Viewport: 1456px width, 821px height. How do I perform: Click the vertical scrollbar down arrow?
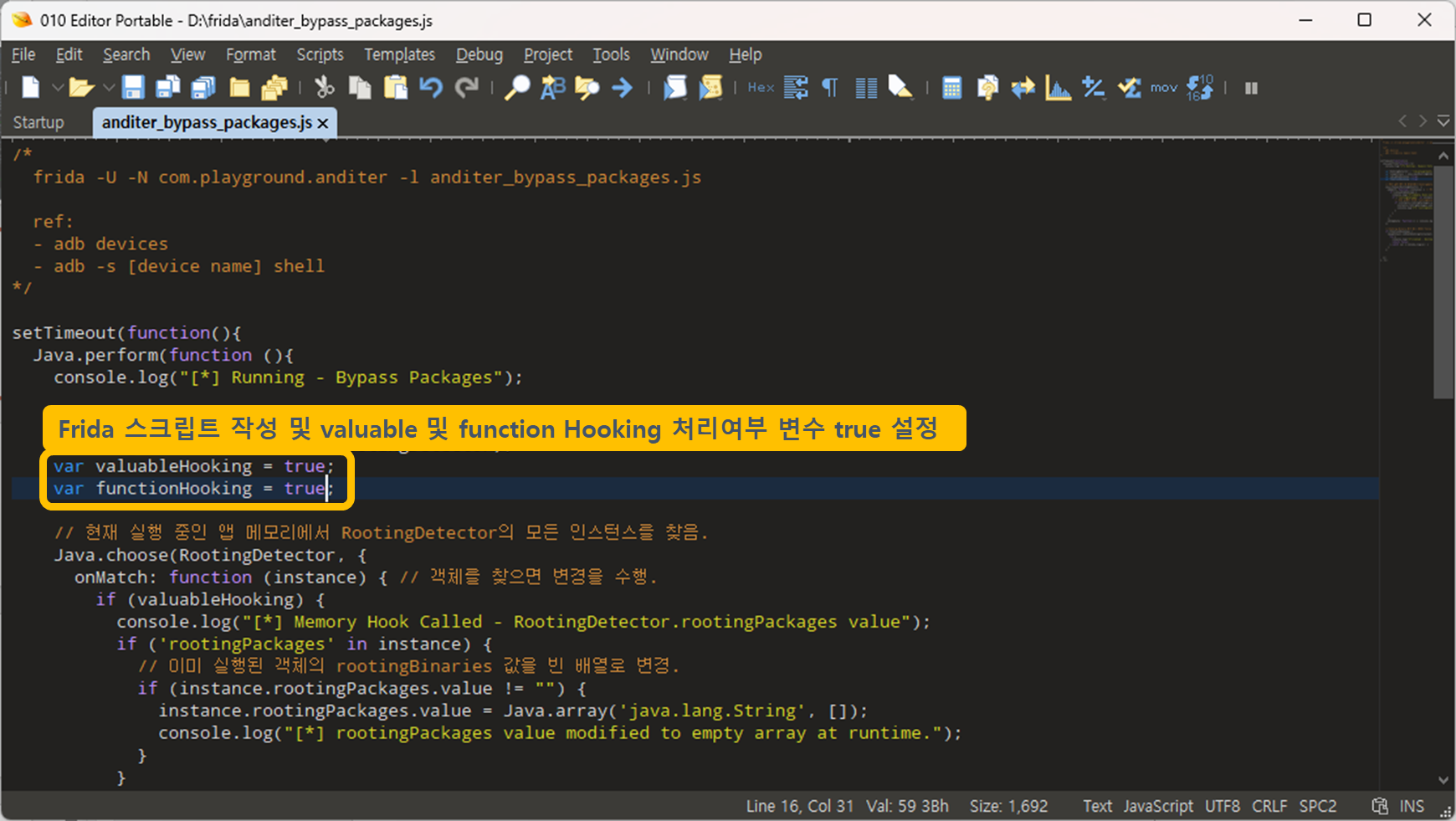click(1443, 780)
